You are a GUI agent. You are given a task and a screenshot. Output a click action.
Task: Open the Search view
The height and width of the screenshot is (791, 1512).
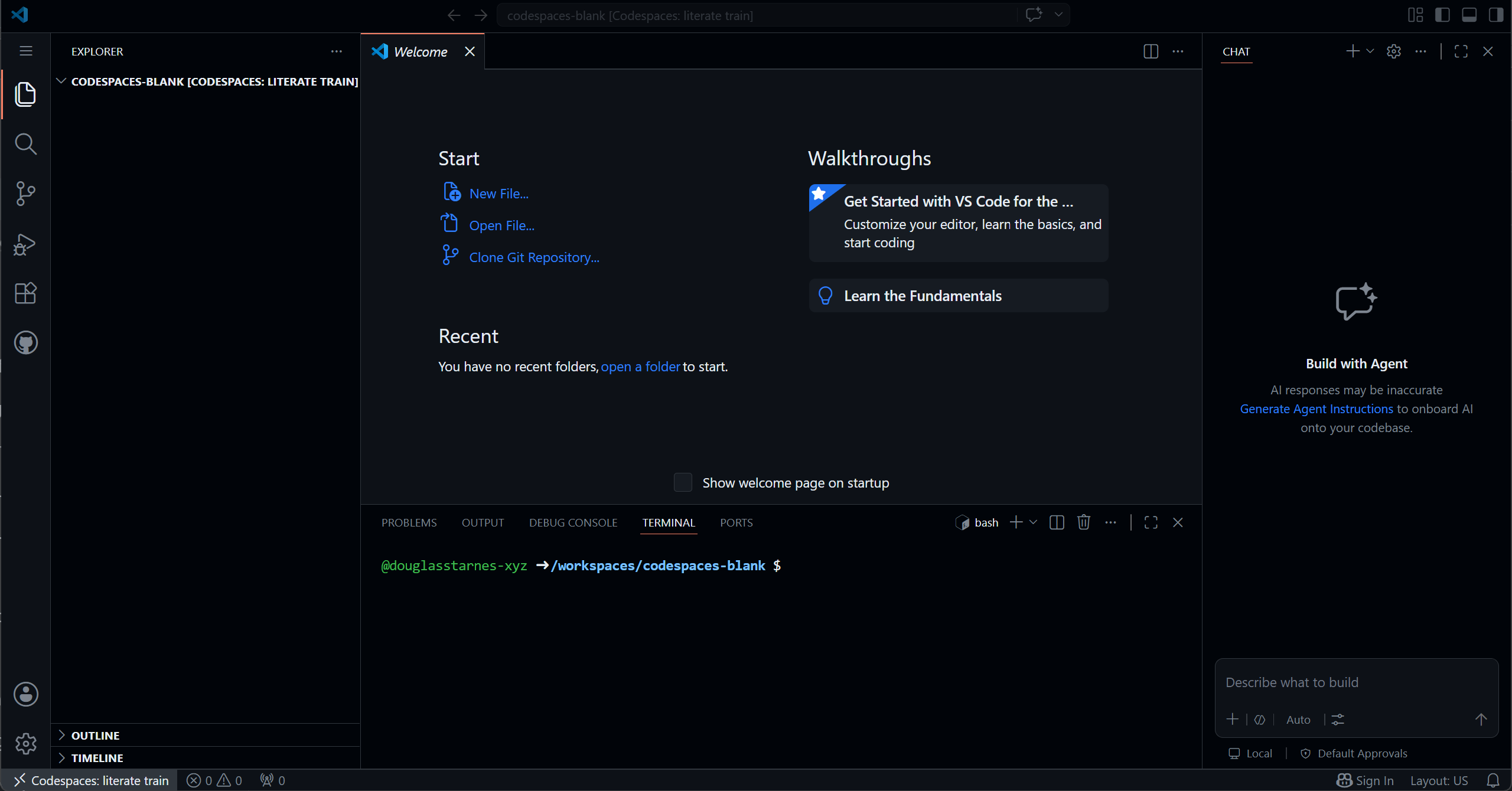tap(25, 144)
